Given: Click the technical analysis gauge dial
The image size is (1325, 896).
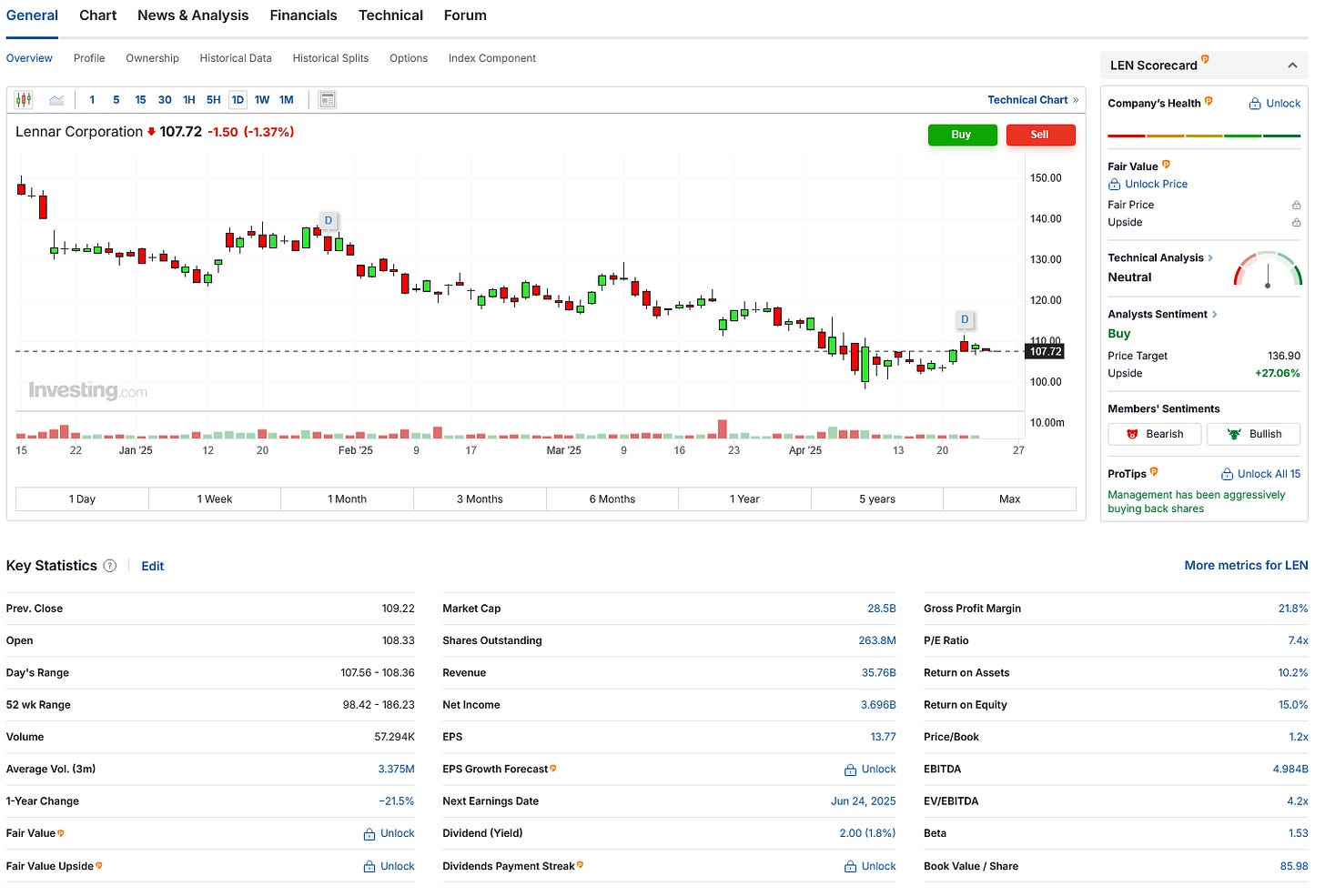Looking at the screenshot, I should point(1268,269).
